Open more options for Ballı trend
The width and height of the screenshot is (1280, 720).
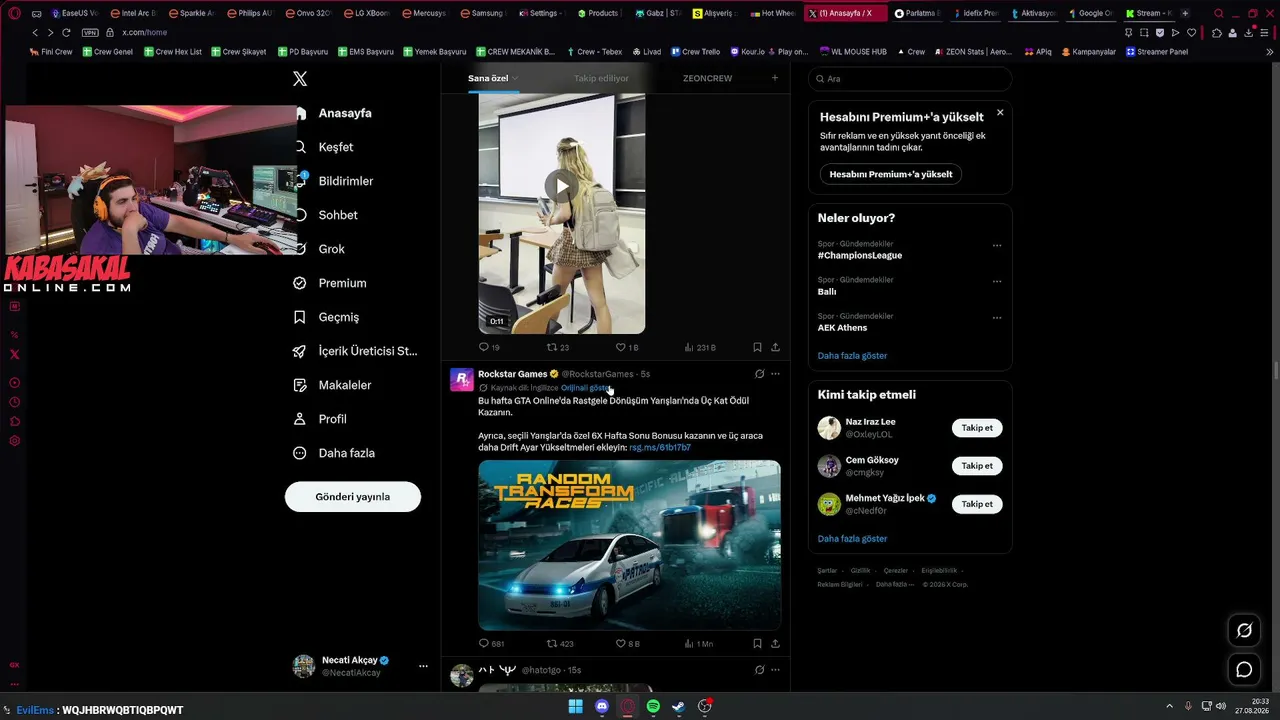997,282
